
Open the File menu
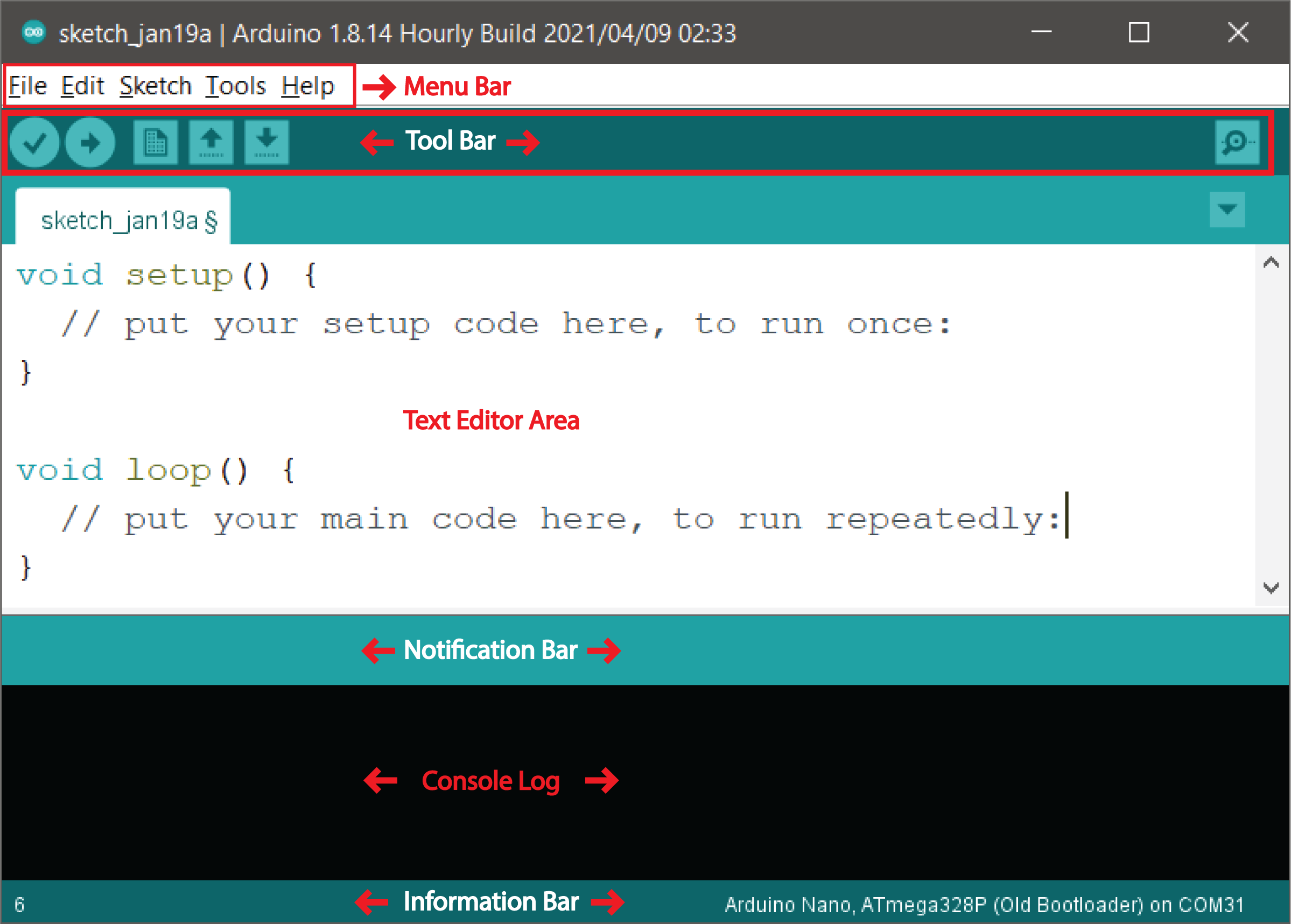[27, 87]
